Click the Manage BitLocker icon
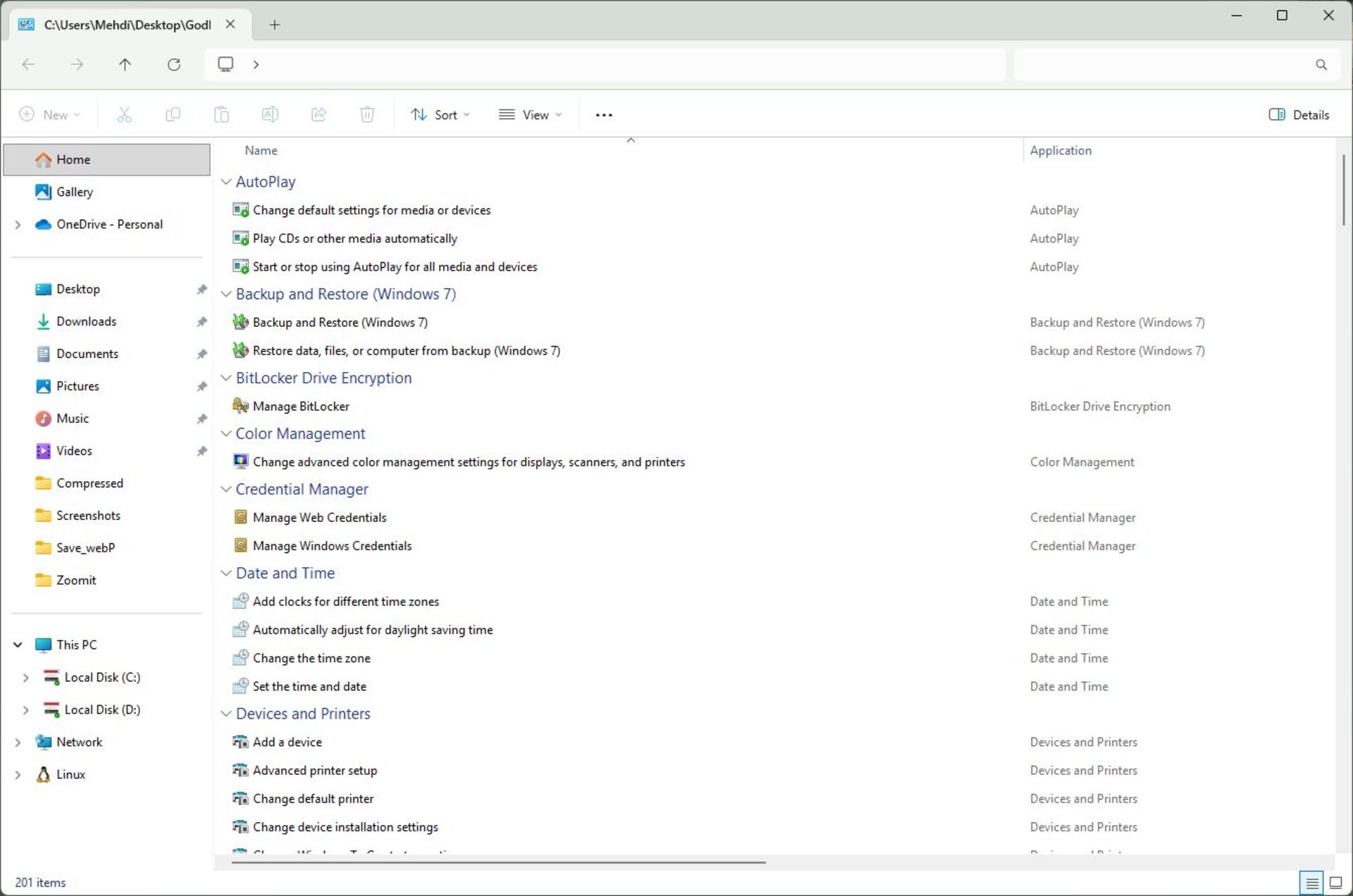The width and height of the screenshot is (1353, 896). 240,406
